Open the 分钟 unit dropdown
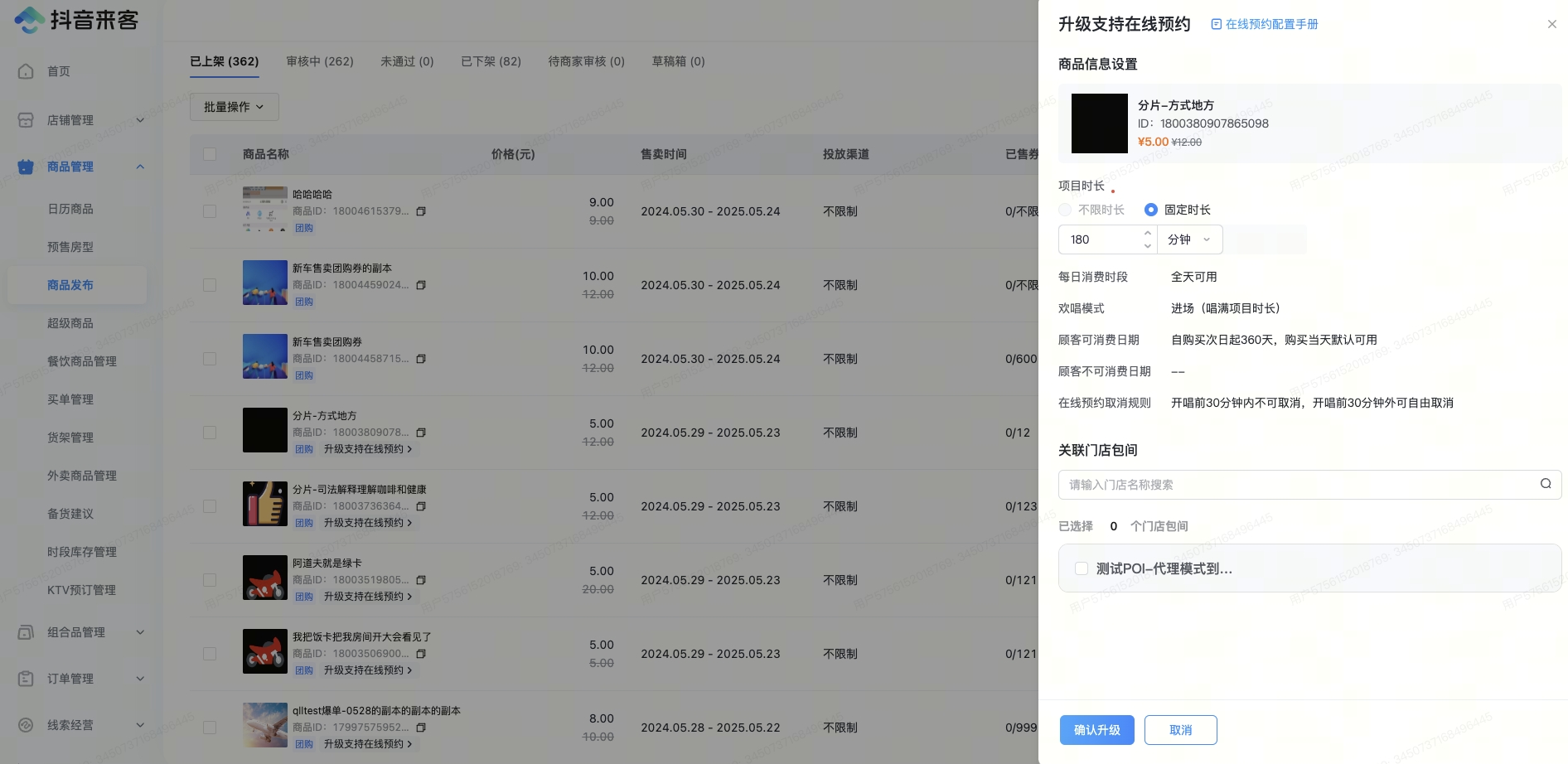The image size is (1568, 764). tap(1189, 239)
